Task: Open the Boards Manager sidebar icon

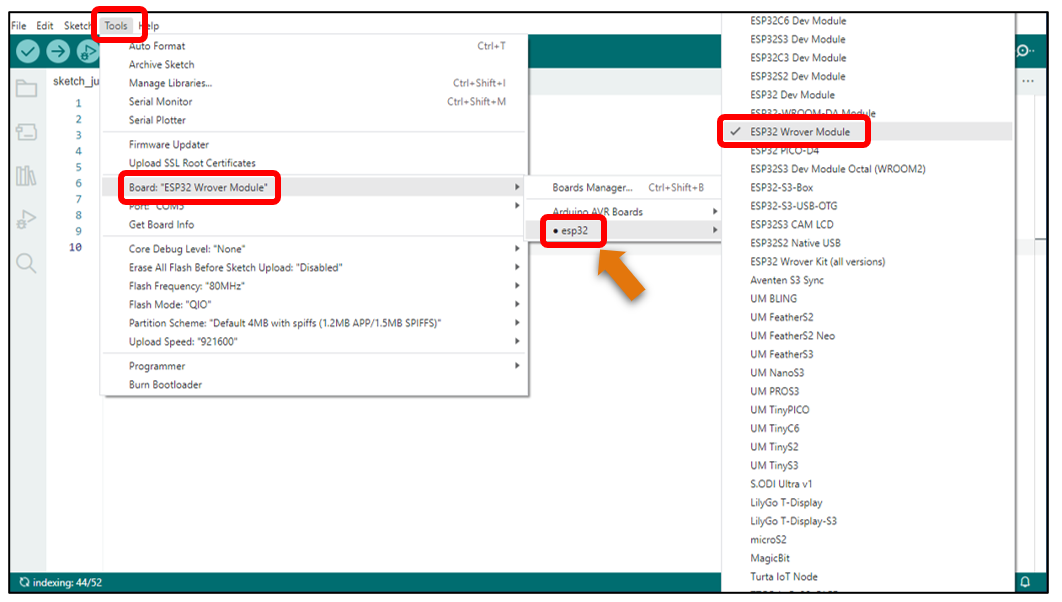Action: [26, 131]
